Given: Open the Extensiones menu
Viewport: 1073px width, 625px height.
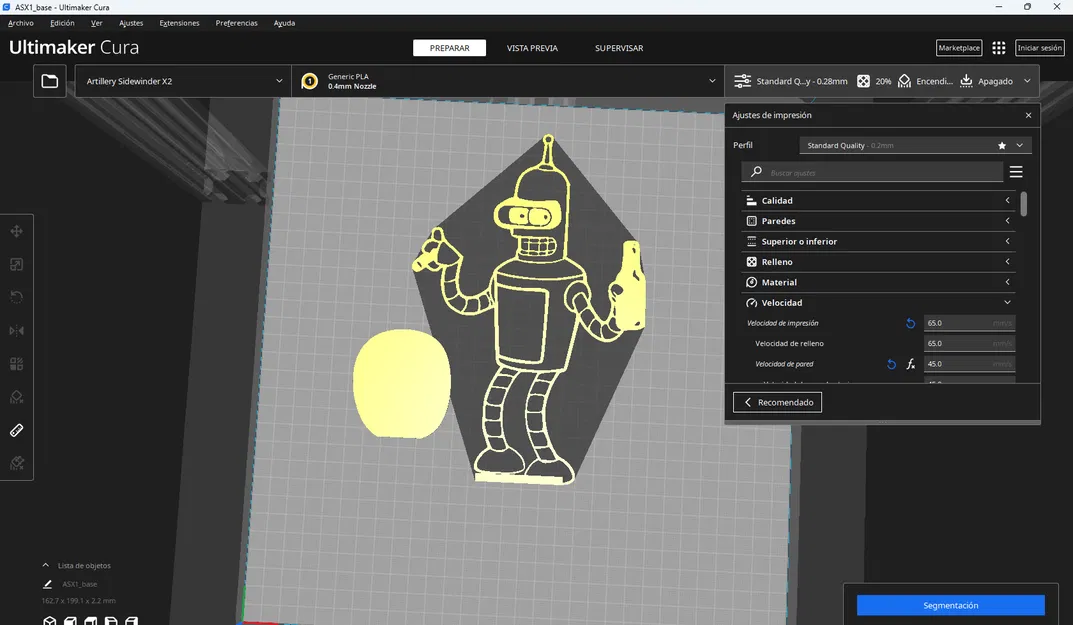Looking at the screenshot, I should tap(179, 22).
